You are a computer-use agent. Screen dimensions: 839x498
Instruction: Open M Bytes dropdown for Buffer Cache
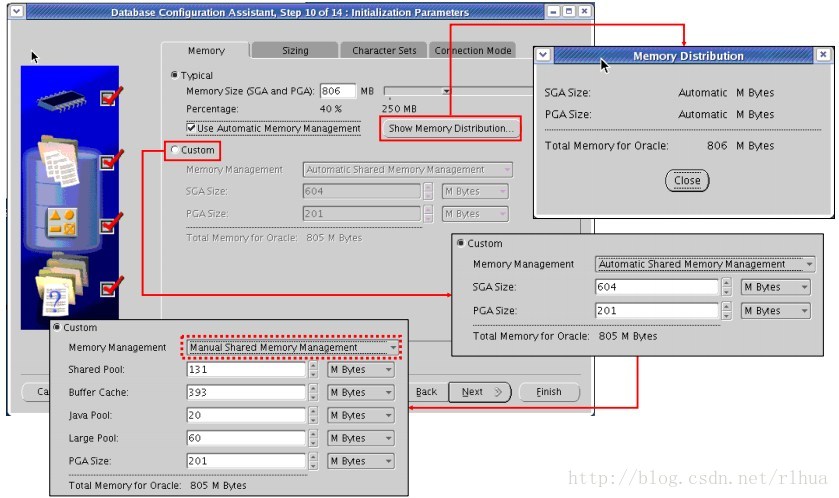click(x=360, y=393)
